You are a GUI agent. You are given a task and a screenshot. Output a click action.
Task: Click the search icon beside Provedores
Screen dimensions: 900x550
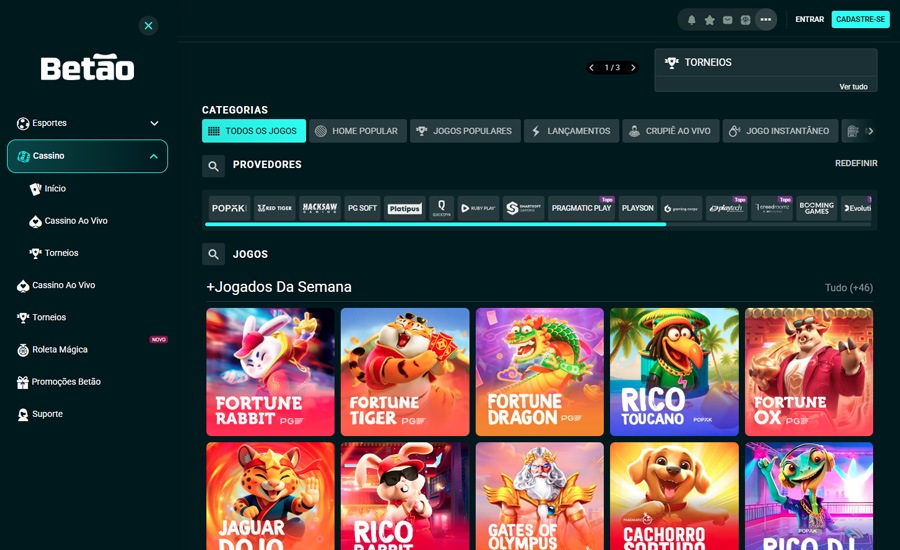tap(213, 166)
